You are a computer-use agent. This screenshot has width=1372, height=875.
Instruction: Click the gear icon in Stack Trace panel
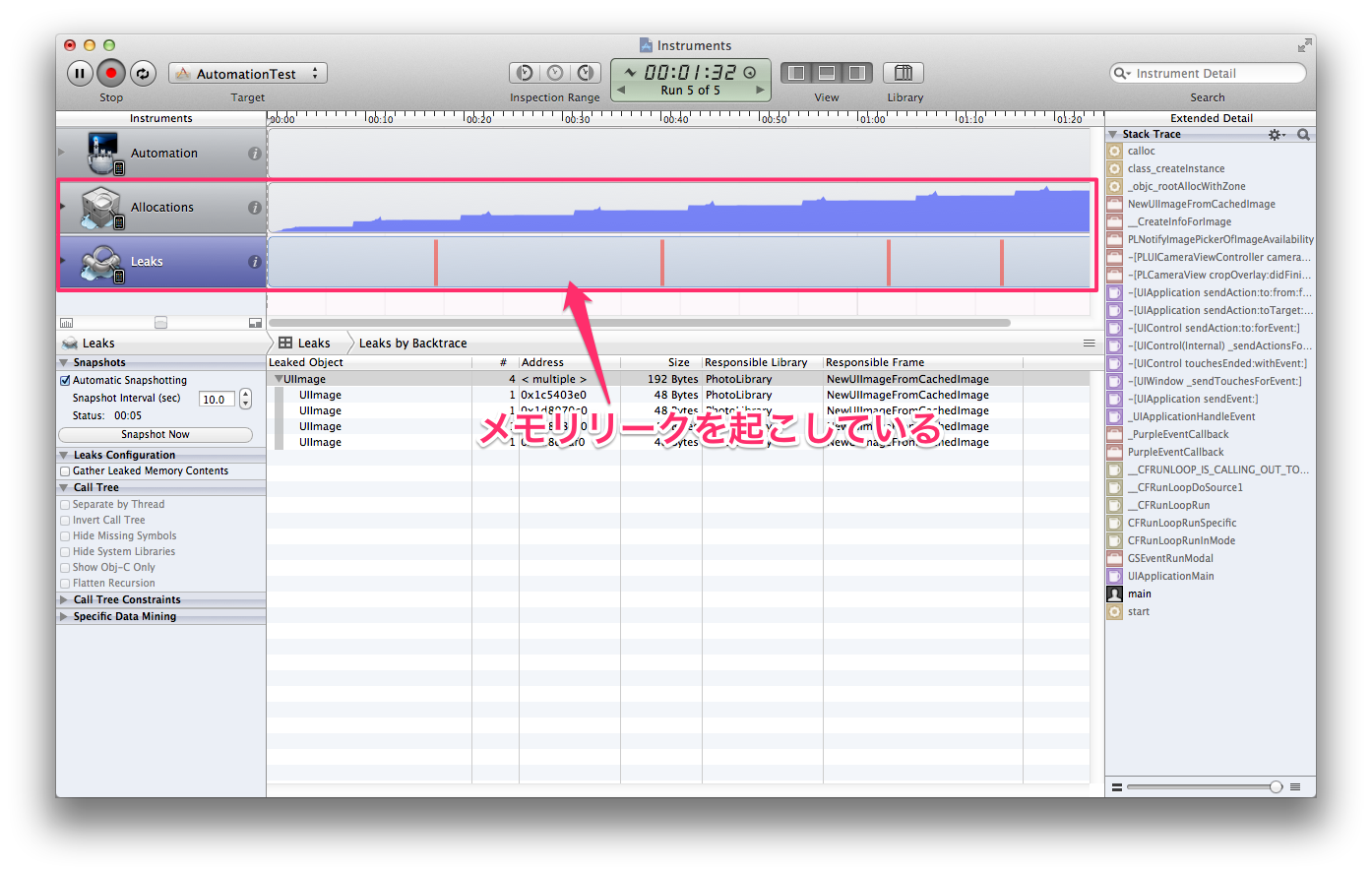1277,134
